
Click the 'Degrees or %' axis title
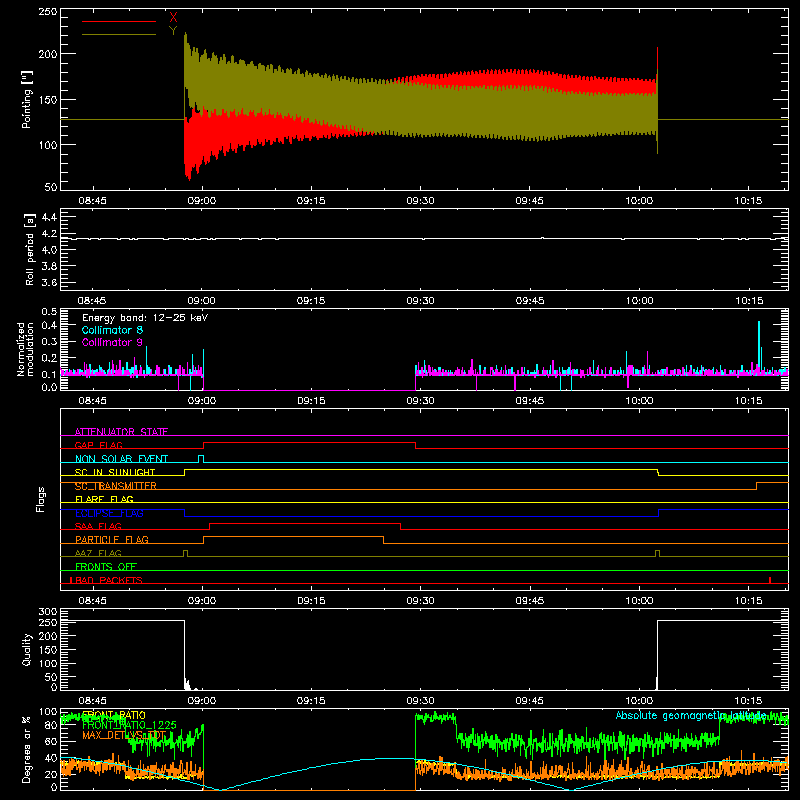(27, 750)
